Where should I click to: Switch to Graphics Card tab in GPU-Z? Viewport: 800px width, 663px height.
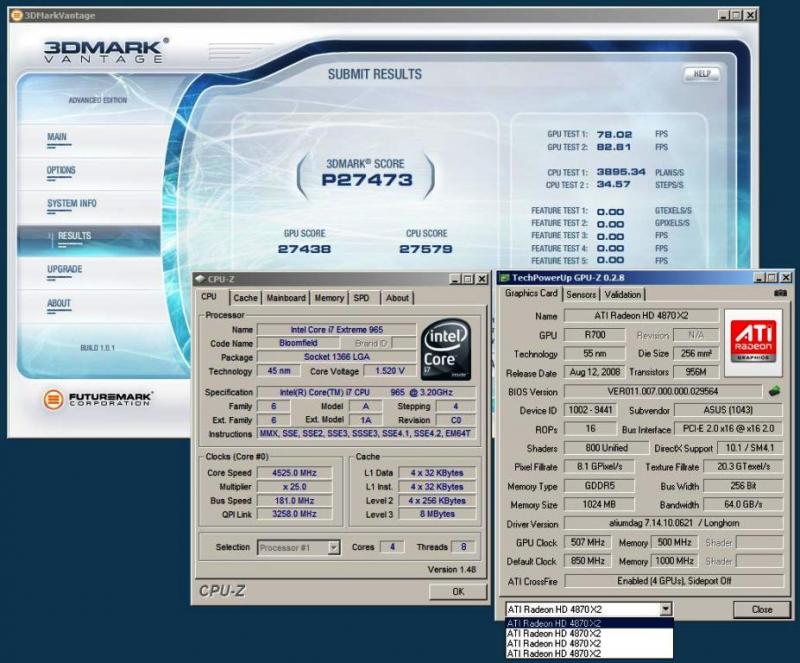(531, 293)
